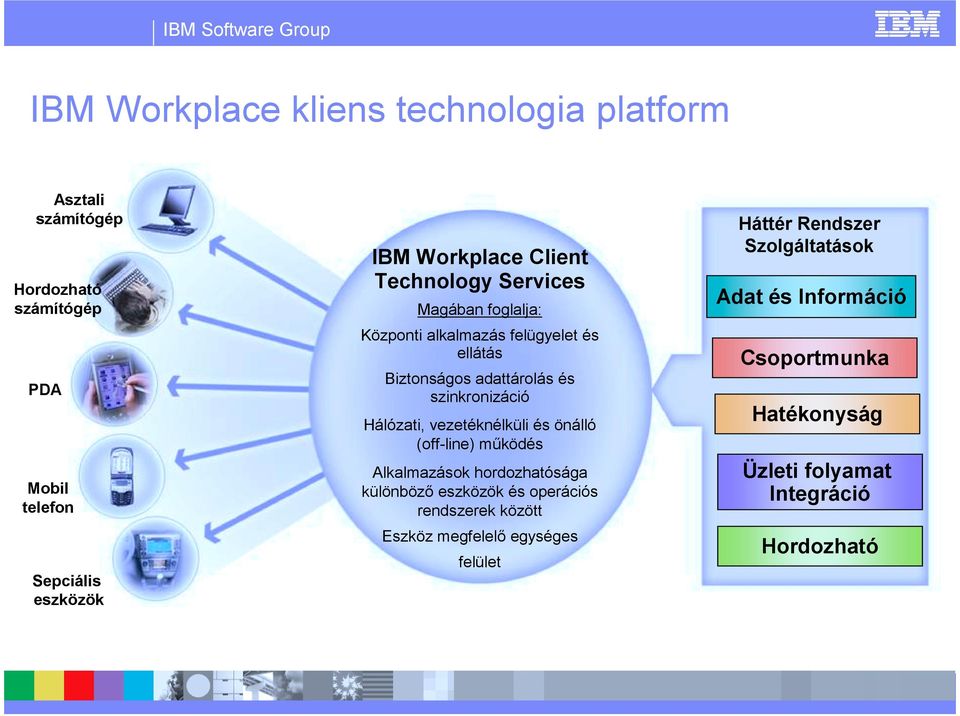Click the IBM logo in the header
Viewport: 960px width, 716px height.
pos(907,24)
